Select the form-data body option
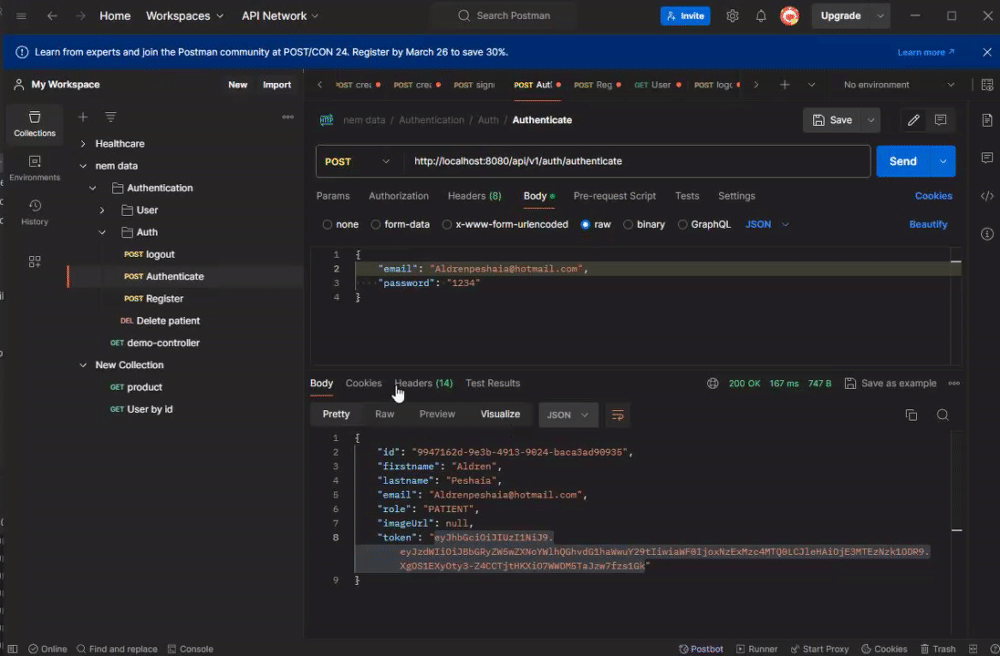Screen dimensions: 1000x656 click(x=376, y=225)
